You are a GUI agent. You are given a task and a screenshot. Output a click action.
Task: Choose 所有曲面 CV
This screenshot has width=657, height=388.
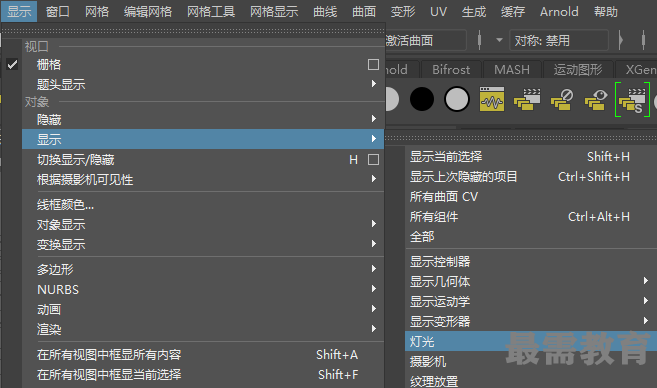pyautogui.click(x=531, y=197)
